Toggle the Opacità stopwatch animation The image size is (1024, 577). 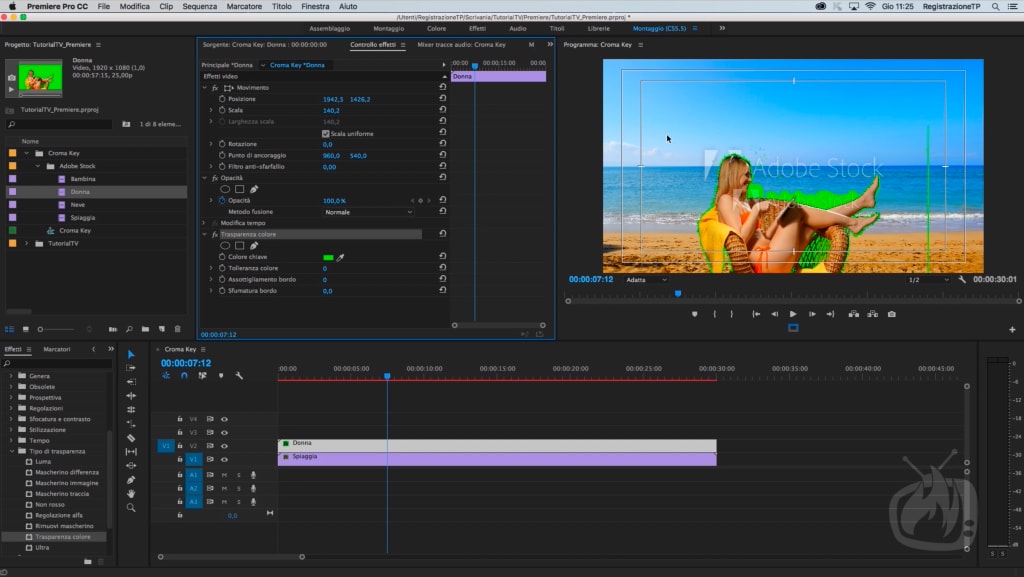click(x=222, y=200)
